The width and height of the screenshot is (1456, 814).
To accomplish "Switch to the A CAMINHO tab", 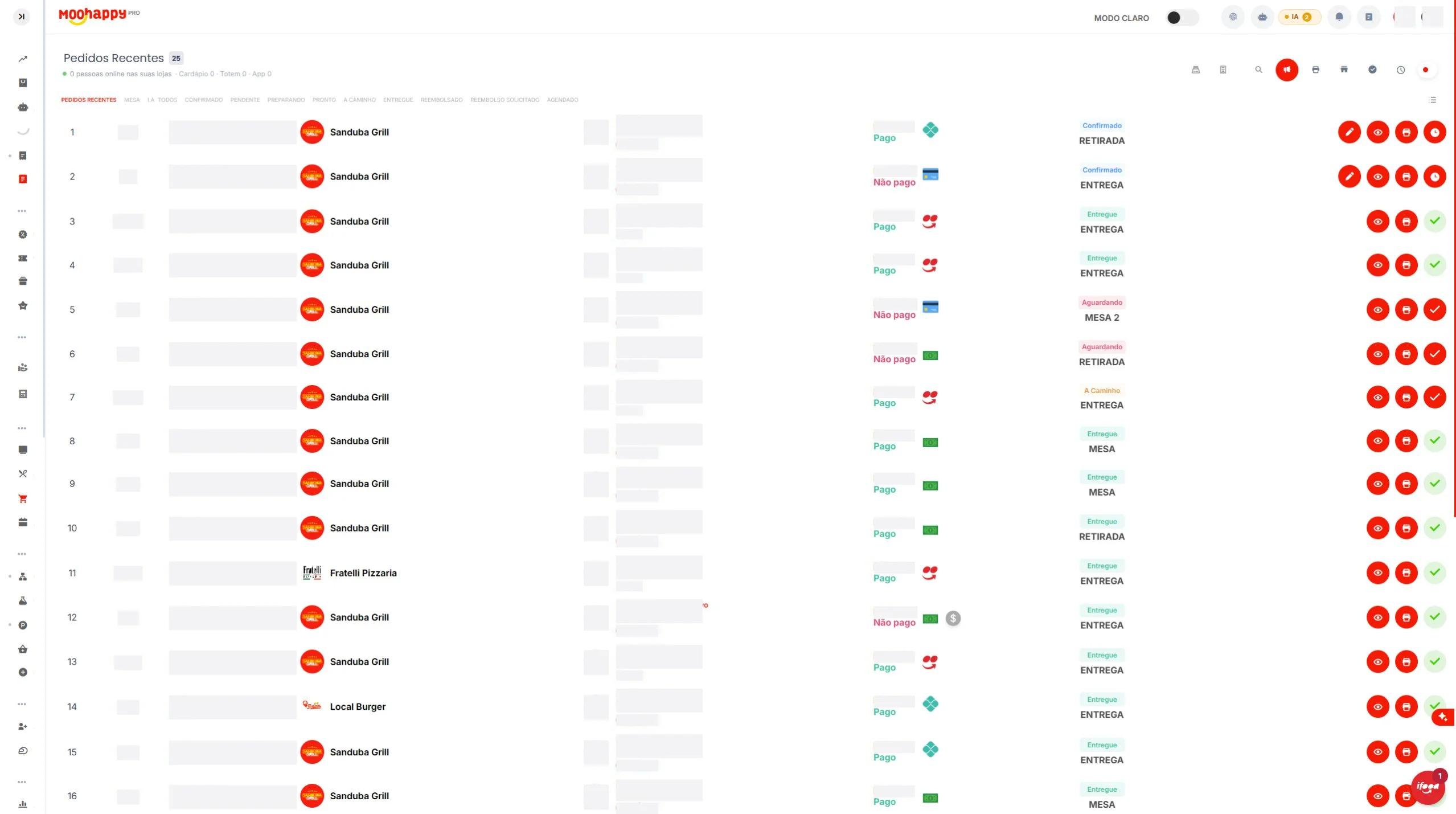I will [x=359, y=100].
